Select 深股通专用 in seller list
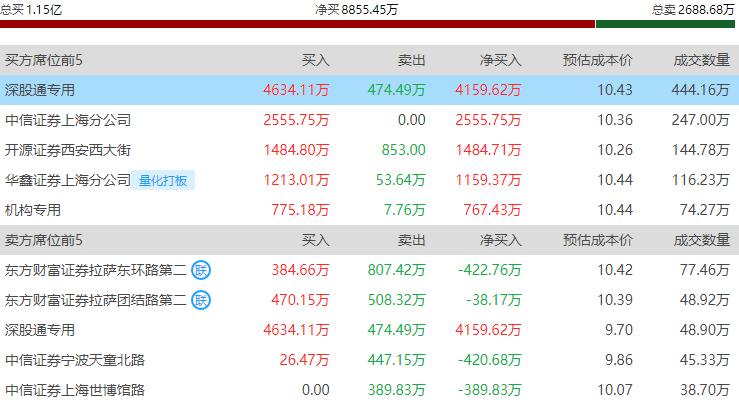The width and height of the screenshot is (739, 402). coord(40,330)
